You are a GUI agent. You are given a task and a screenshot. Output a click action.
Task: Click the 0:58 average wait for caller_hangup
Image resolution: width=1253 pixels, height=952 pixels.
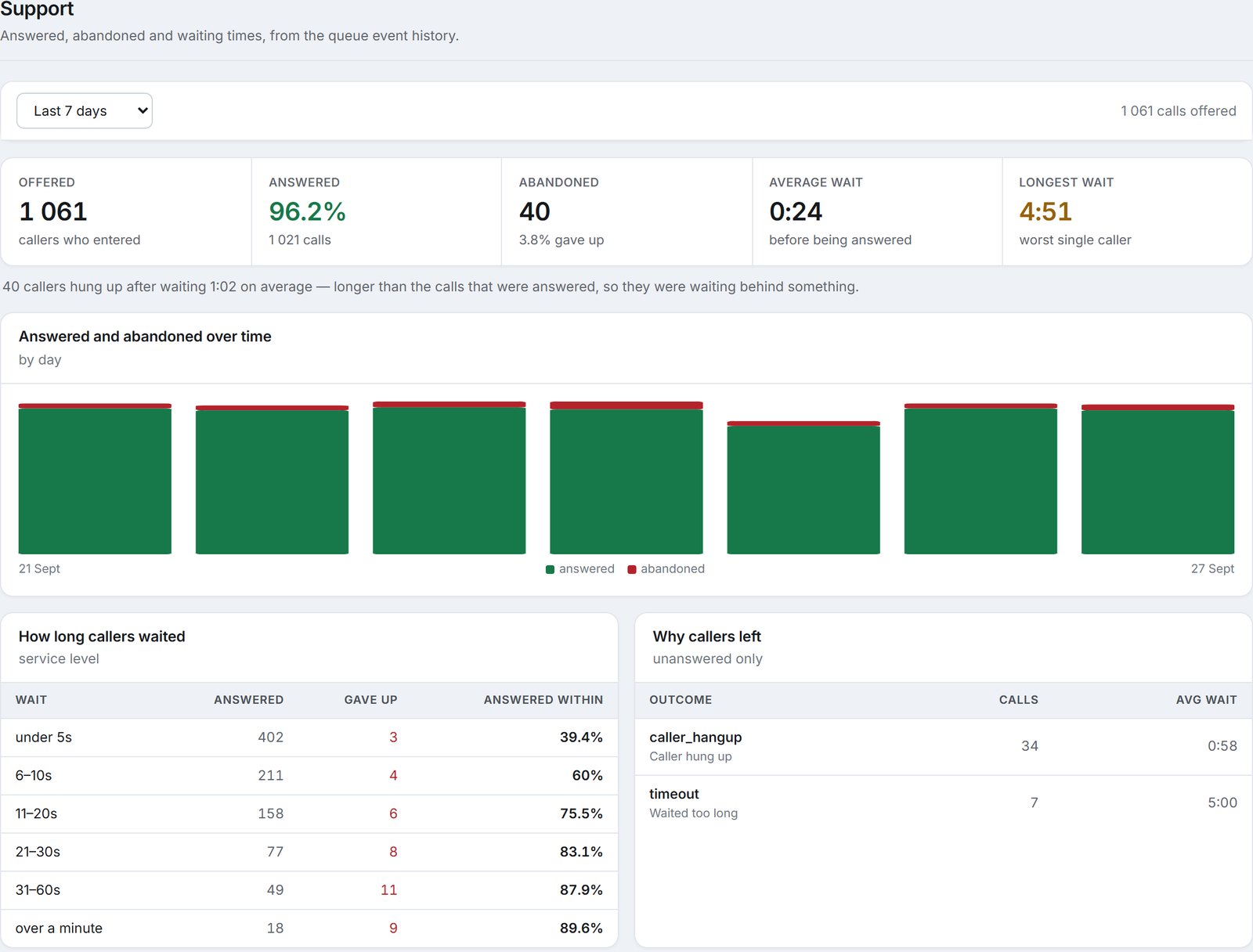[x=1222, y=746]
